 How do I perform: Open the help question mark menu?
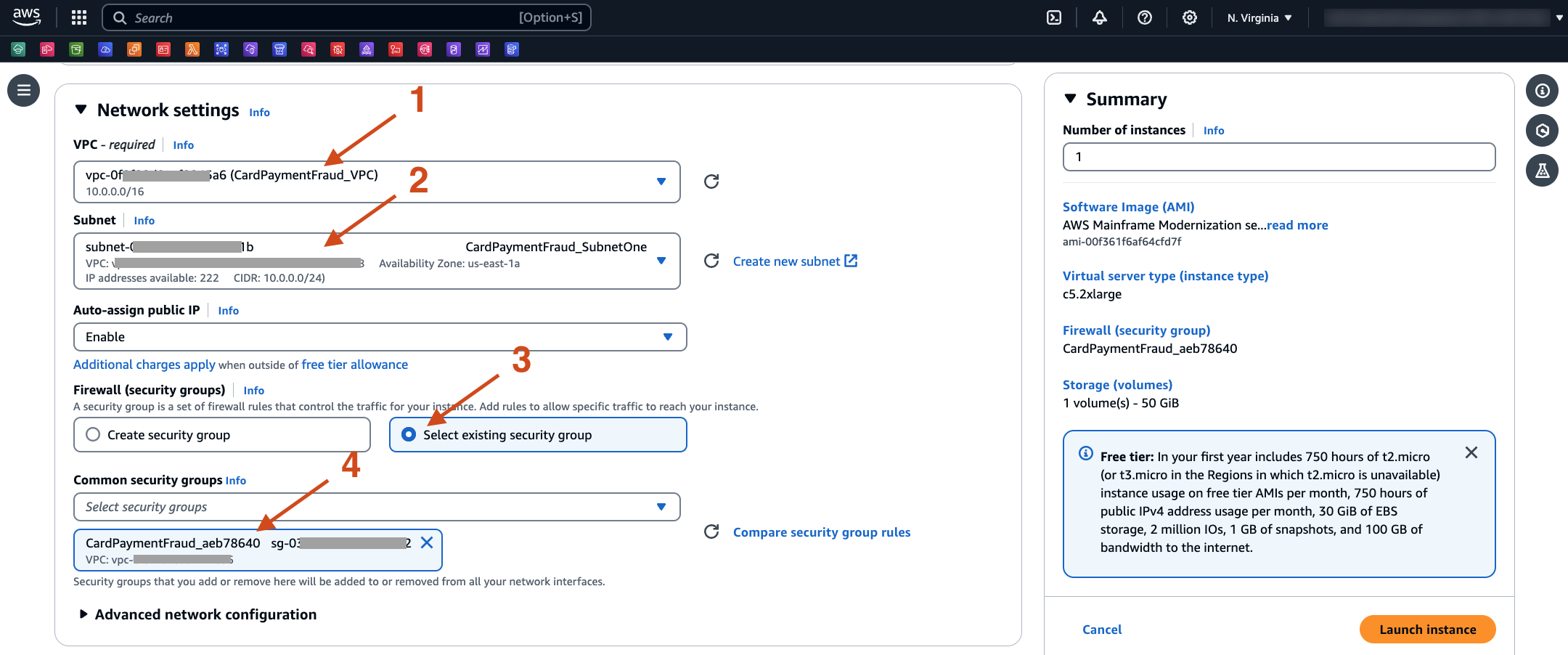pyautogui.click(x=1145, y=17)
